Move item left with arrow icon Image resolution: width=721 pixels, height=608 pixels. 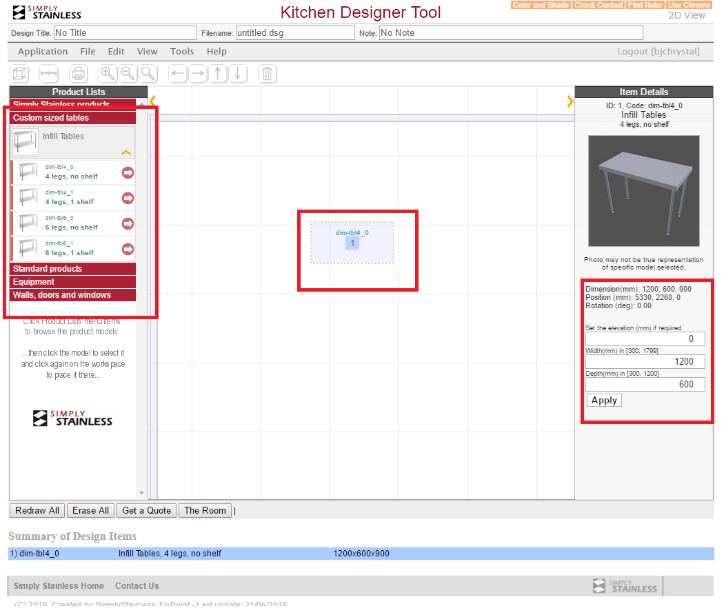177,74
